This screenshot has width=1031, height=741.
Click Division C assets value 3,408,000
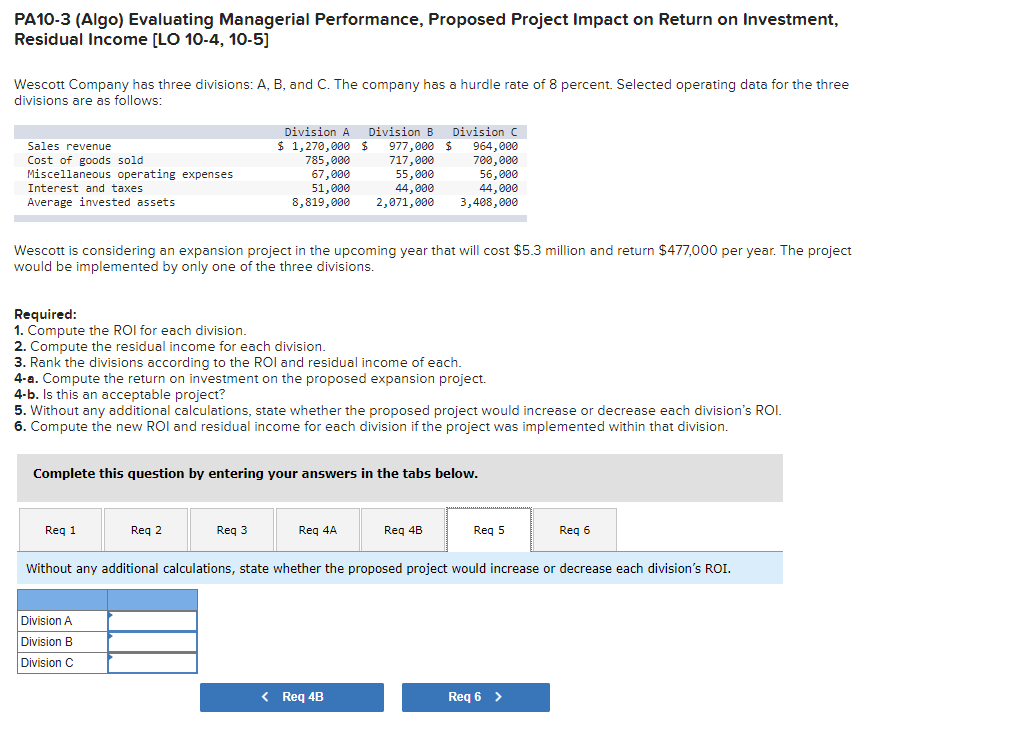[x=489, y=203]
